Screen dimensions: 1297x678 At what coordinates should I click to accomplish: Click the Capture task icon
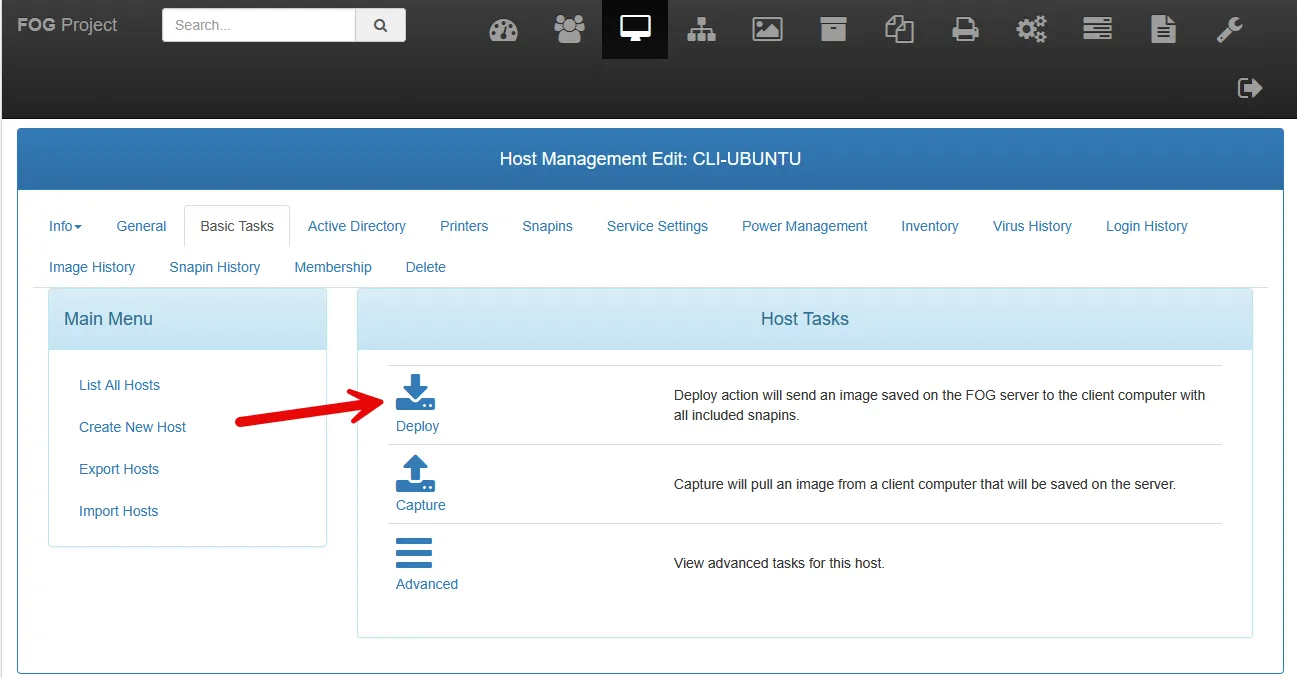pos(416,472)
